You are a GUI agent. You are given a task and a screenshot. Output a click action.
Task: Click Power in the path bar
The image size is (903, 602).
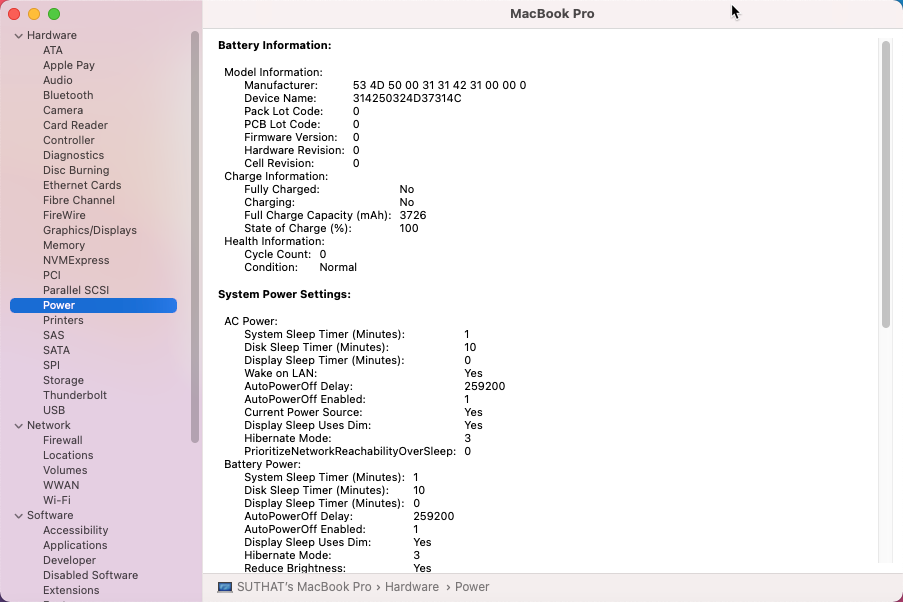click(x=472, y=587)
